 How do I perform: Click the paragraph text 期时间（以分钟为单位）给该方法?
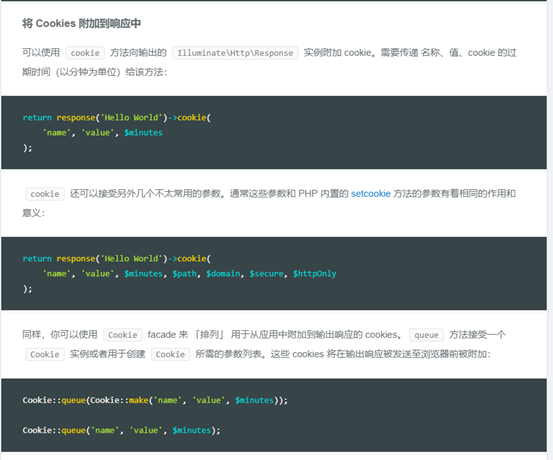95,72
